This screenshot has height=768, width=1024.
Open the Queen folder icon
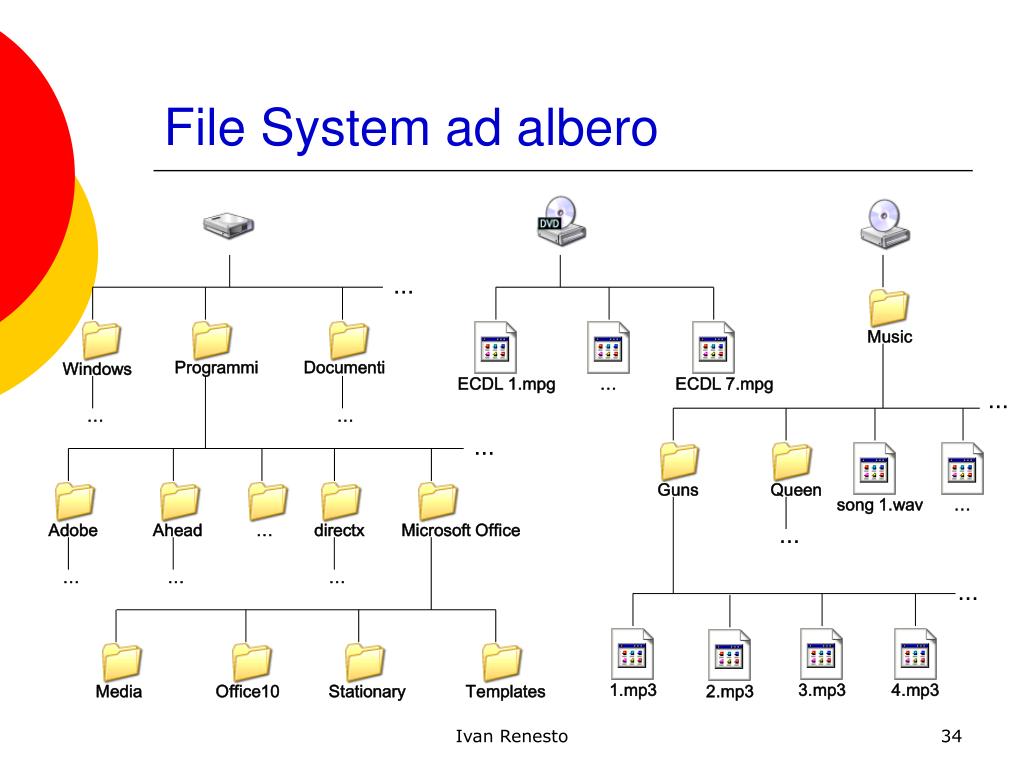tap(792, 461)
